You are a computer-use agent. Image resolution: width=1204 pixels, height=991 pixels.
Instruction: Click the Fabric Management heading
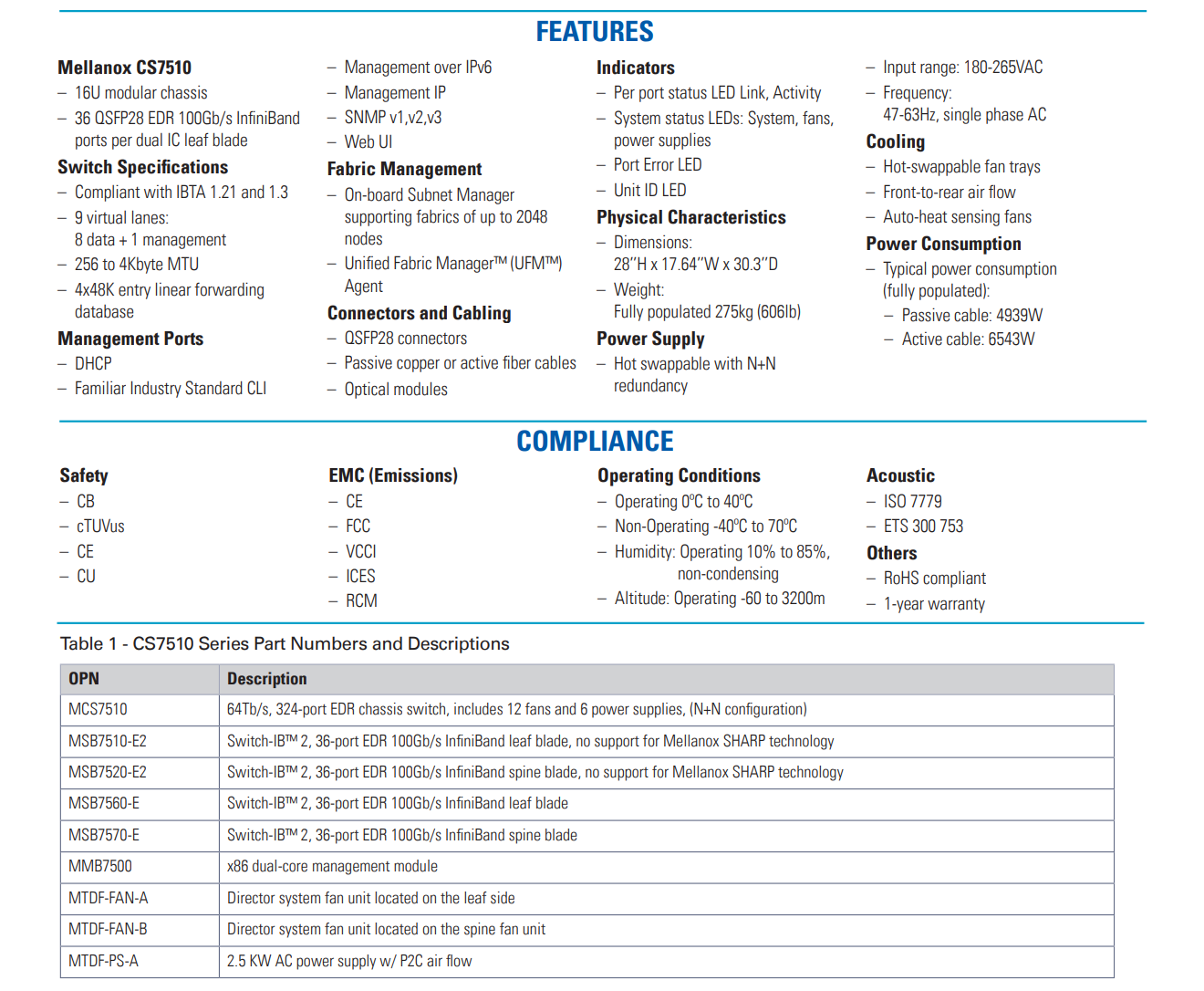pyautogui.click(x=404, y=169)
